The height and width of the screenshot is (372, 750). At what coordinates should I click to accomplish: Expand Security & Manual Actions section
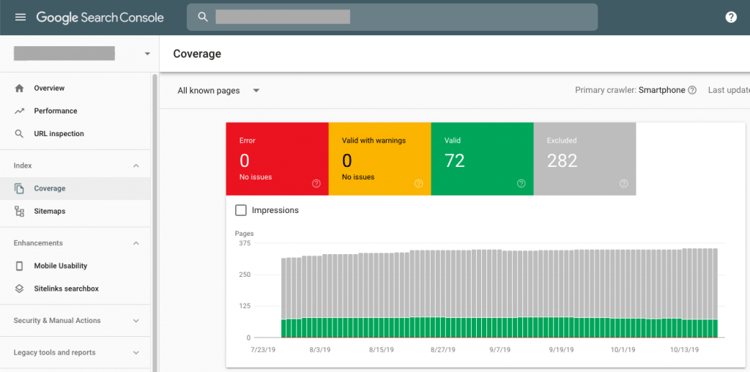136,321
